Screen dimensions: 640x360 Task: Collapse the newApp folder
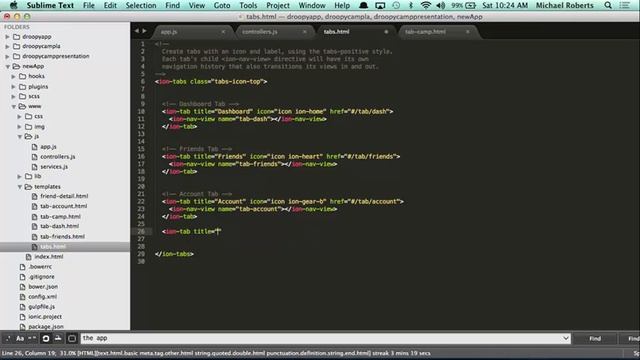[x=7, y=67]
